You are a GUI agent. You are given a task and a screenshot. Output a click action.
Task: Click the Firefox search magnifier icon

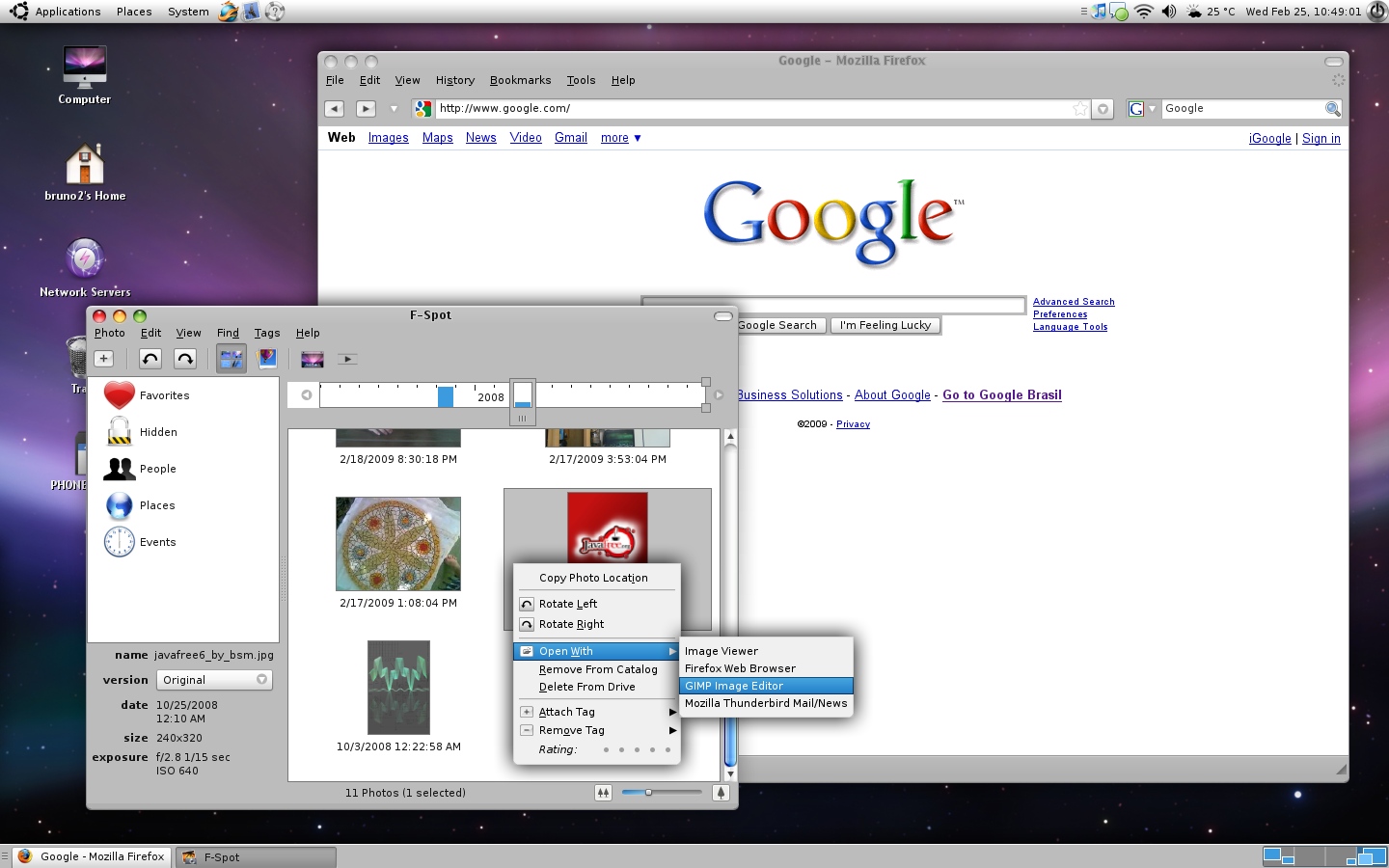[1332, 109]
